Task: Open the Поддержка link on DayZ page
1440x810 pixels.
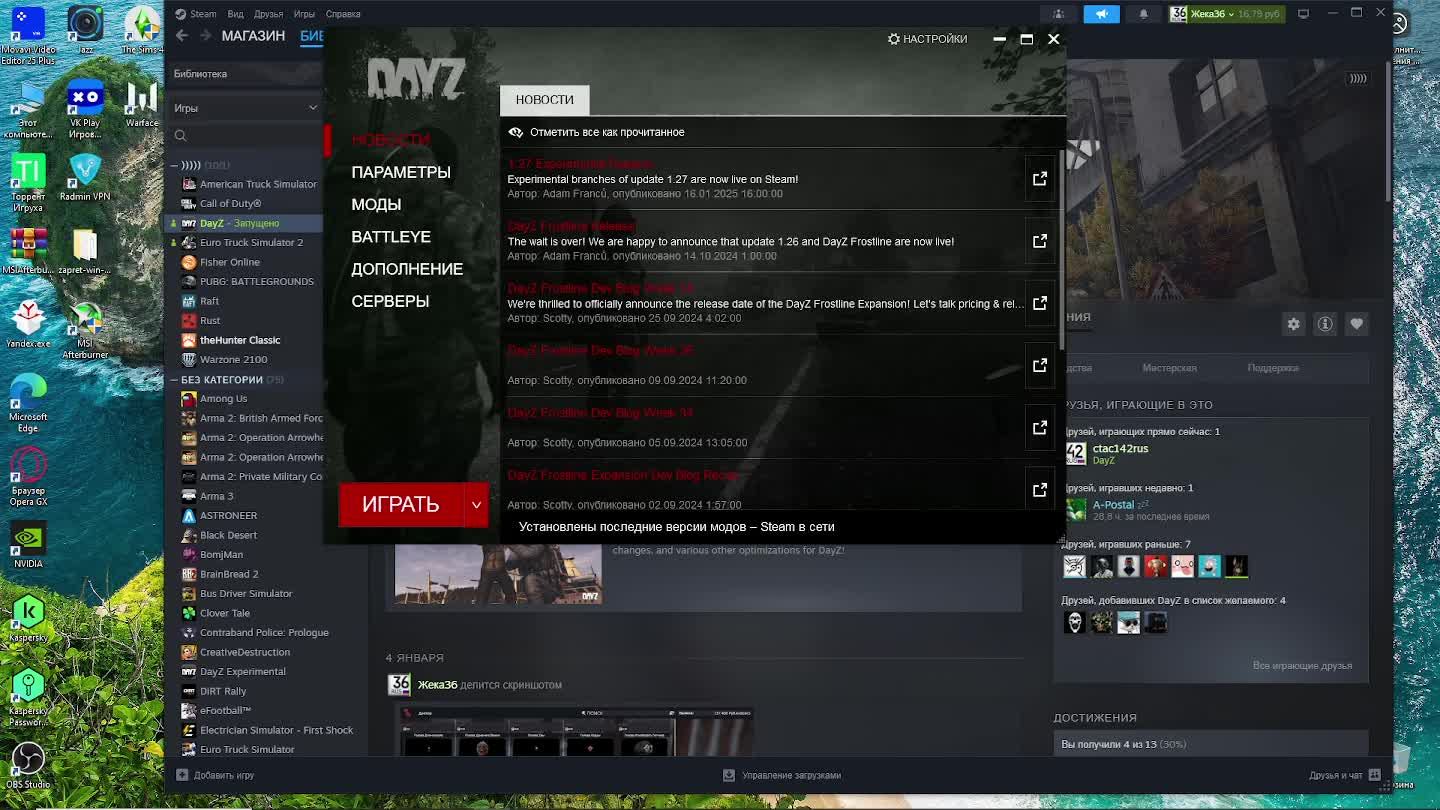Action: [x=1273, y=368]
